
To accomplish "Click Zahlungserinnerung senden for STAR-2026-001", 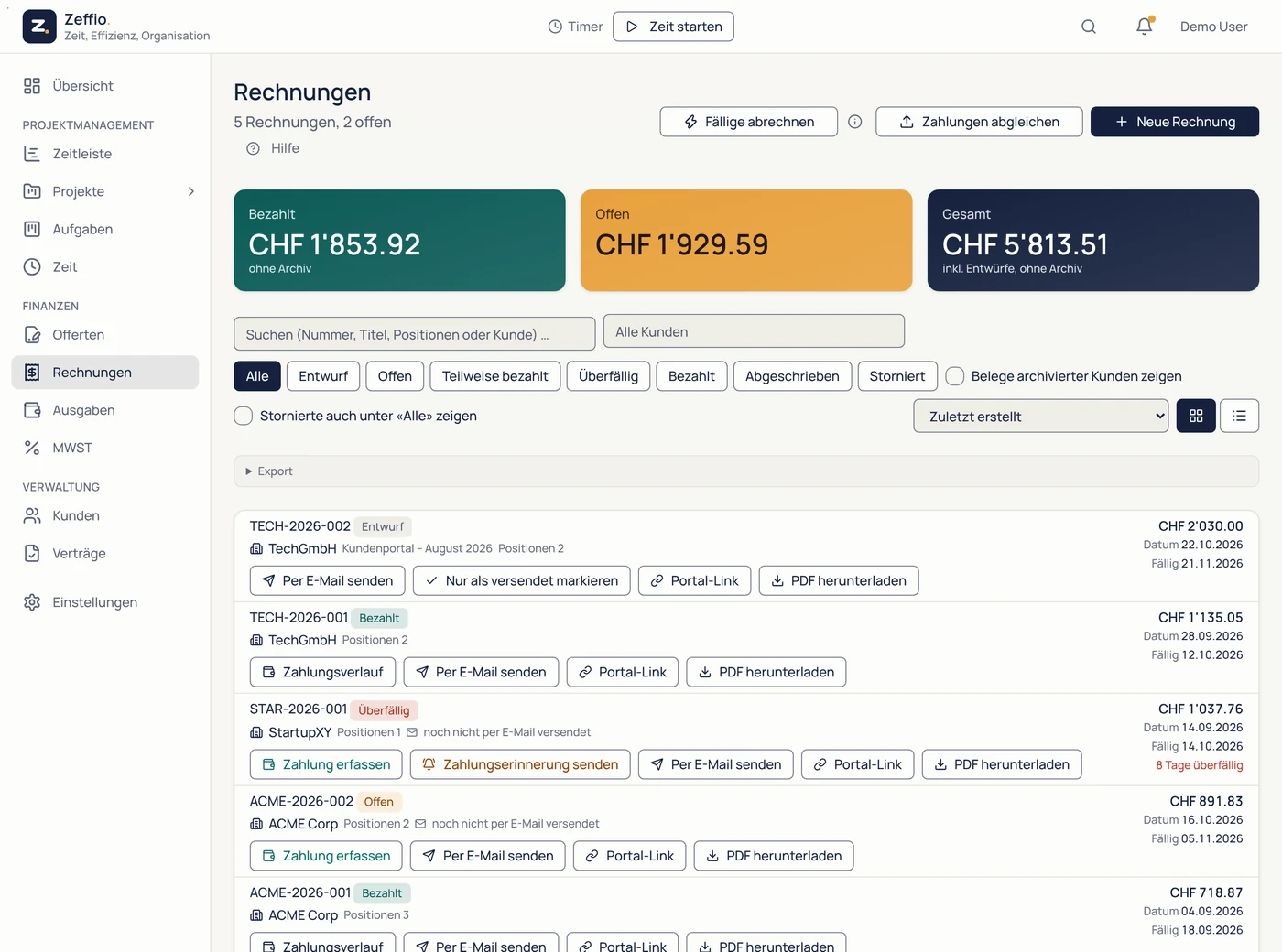I will [520, 764].
